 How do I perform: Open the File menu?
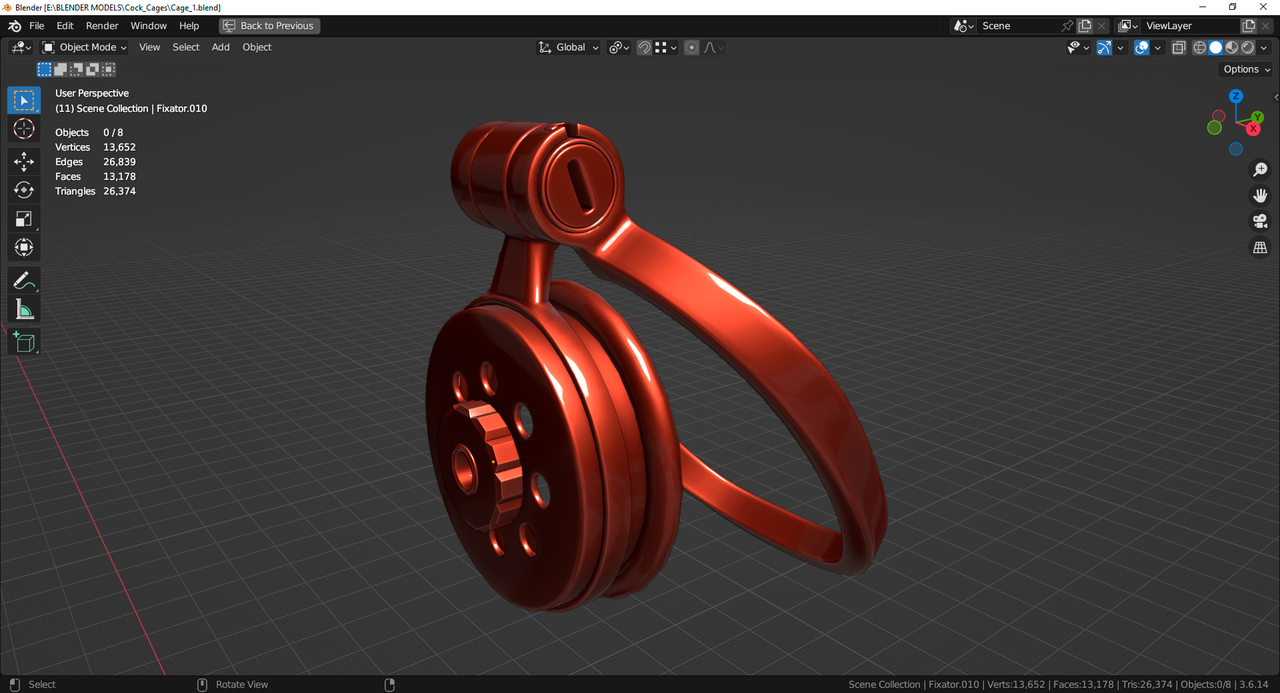(37, 26)
